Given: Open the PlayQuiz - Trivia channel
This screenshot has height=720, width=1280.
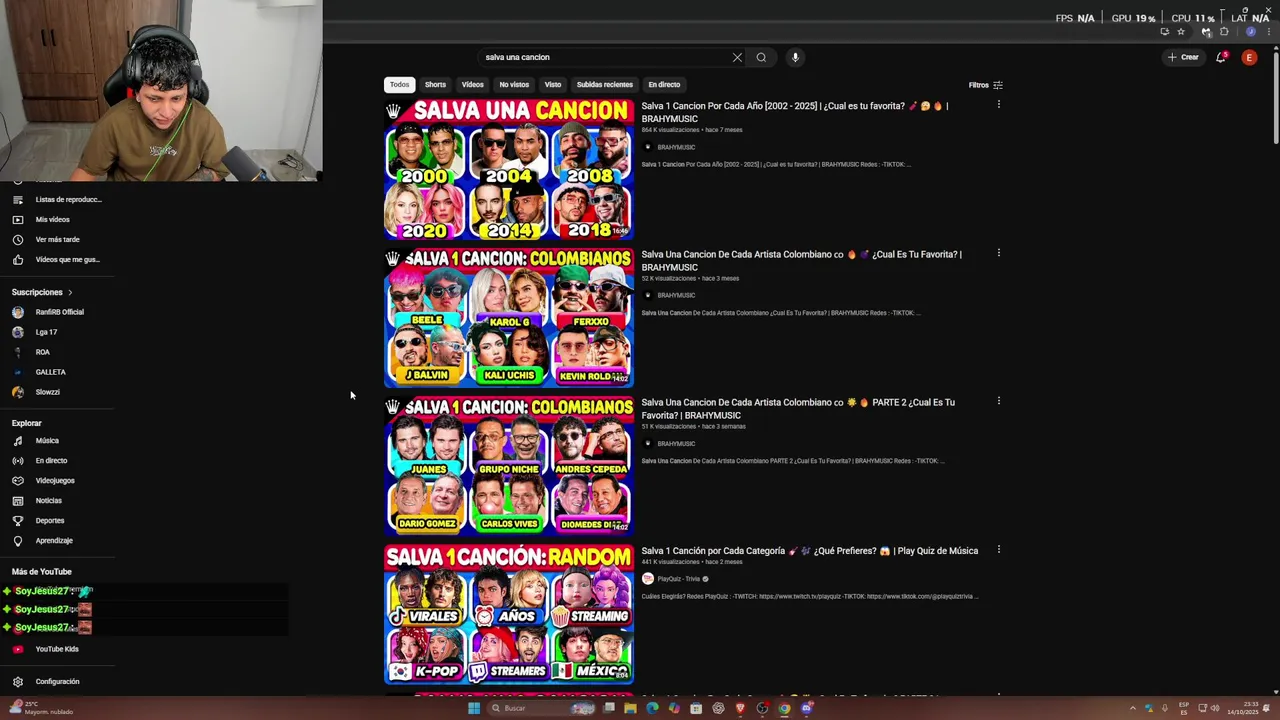Looking at the screenshot, I should (678, 579).
